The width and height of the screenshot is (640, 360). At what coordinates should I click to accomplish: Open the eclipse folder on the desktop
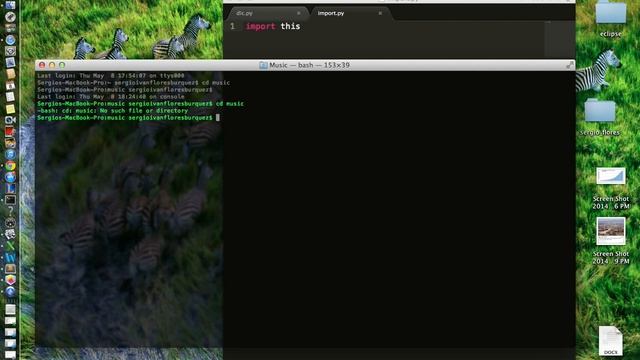pyautogui.click(x=611, y=14)
